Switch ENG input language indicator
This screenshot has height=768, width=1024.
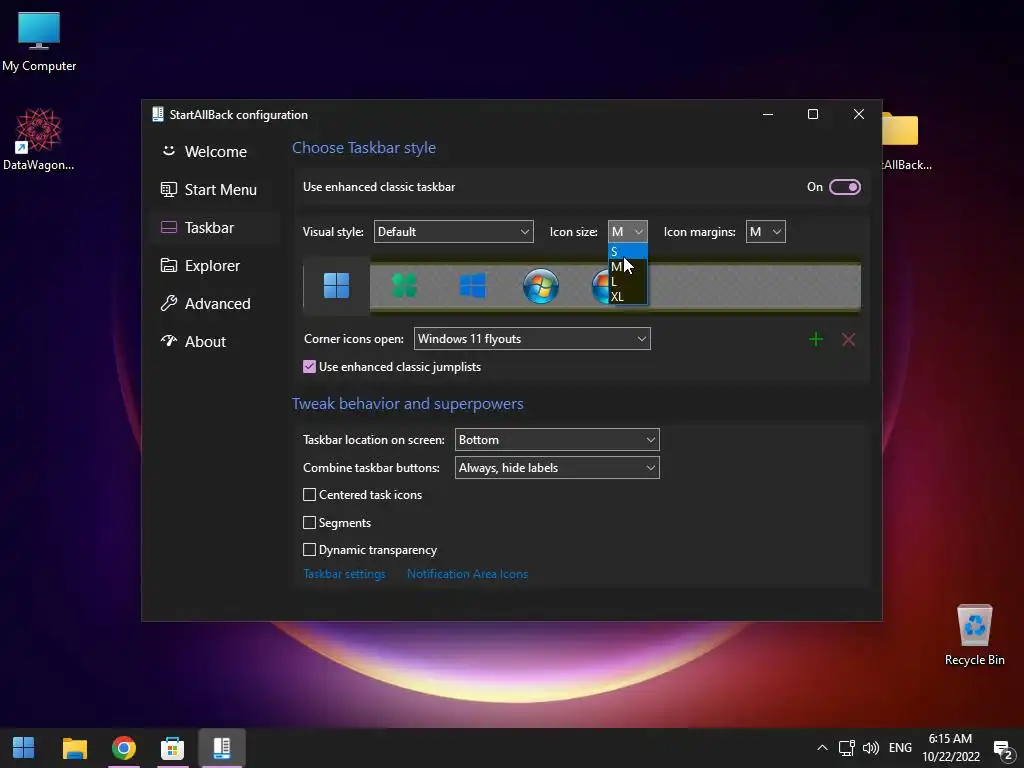tap(900, 748)
